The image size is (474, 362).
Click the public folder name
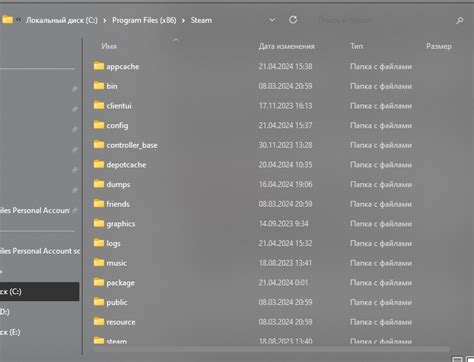tap(117, 302)
